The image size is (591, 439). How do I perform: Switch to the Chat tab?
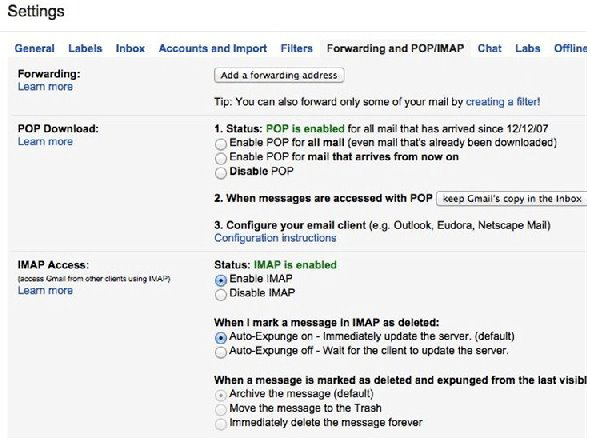(x=490, y=49)
